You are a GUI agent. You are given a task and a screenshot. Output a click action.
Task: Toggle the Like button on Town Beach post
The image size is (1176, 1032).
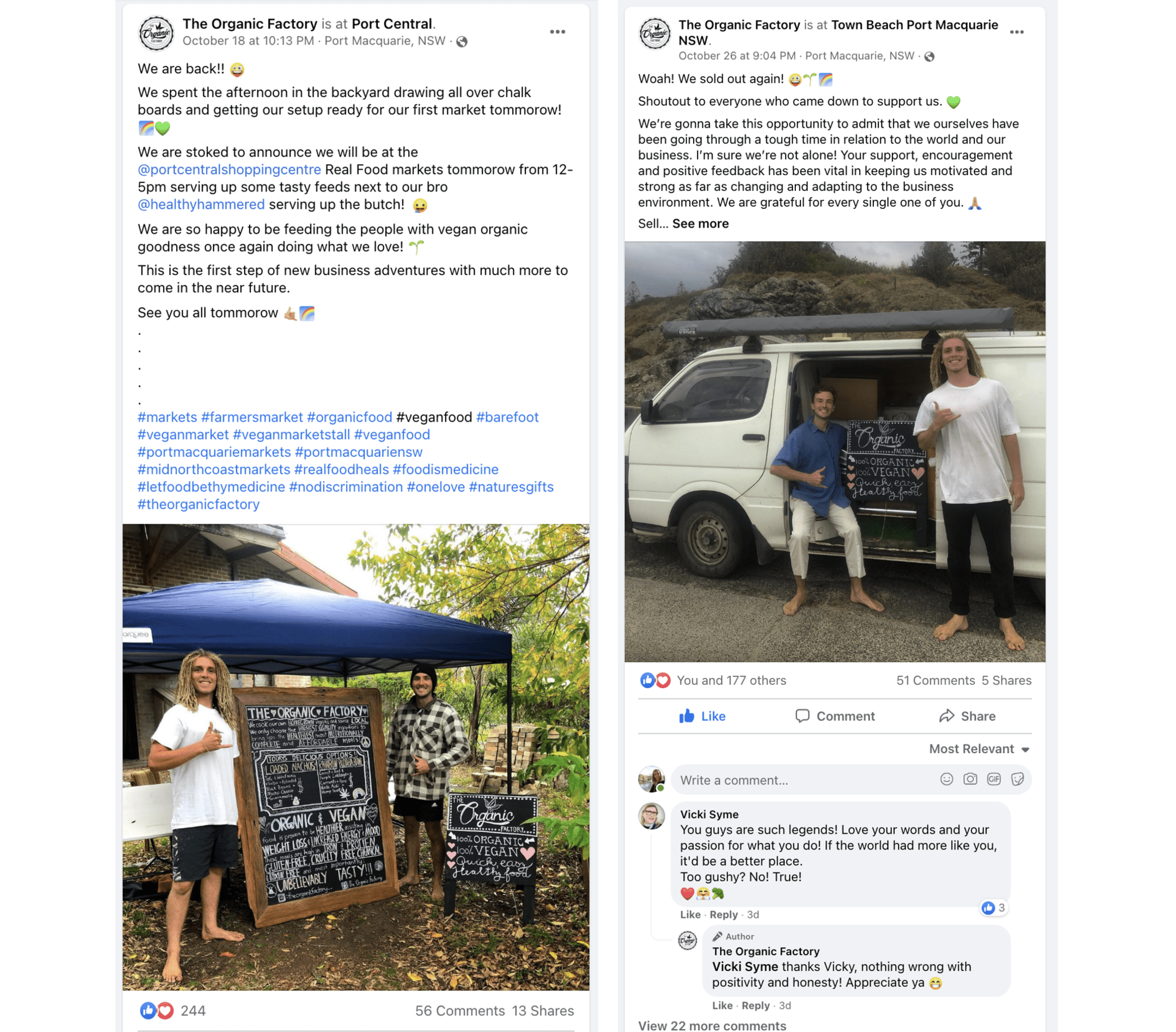[x=702, y=716]
